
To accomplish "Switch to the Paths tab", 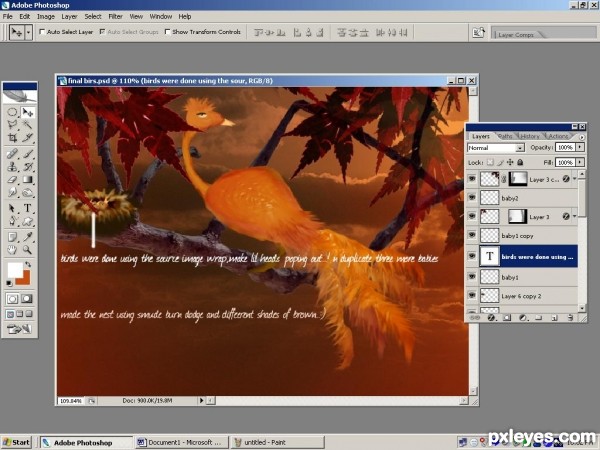I will (505, 136).
